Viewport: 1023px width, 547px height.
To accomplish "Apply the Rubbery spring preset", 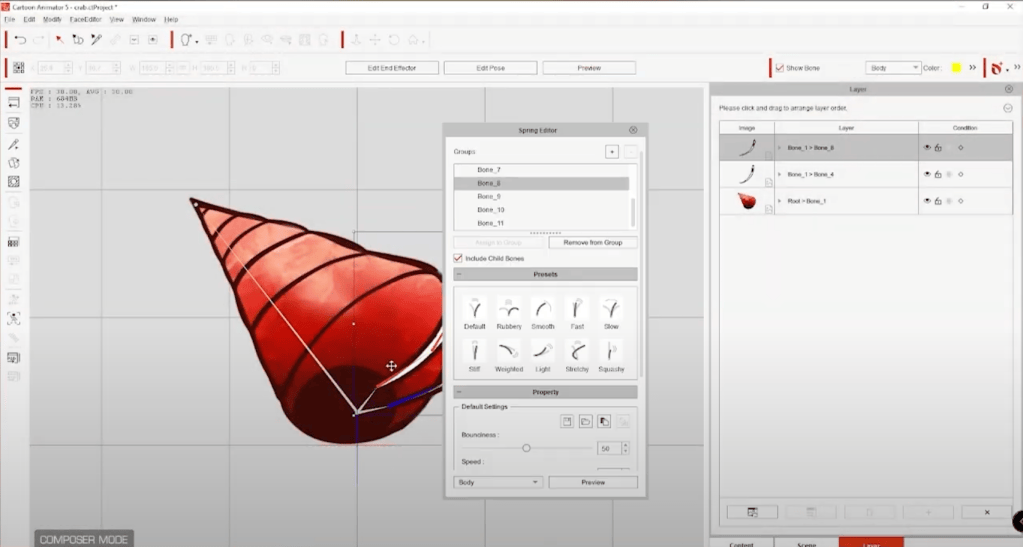I will tap(509, 313).
